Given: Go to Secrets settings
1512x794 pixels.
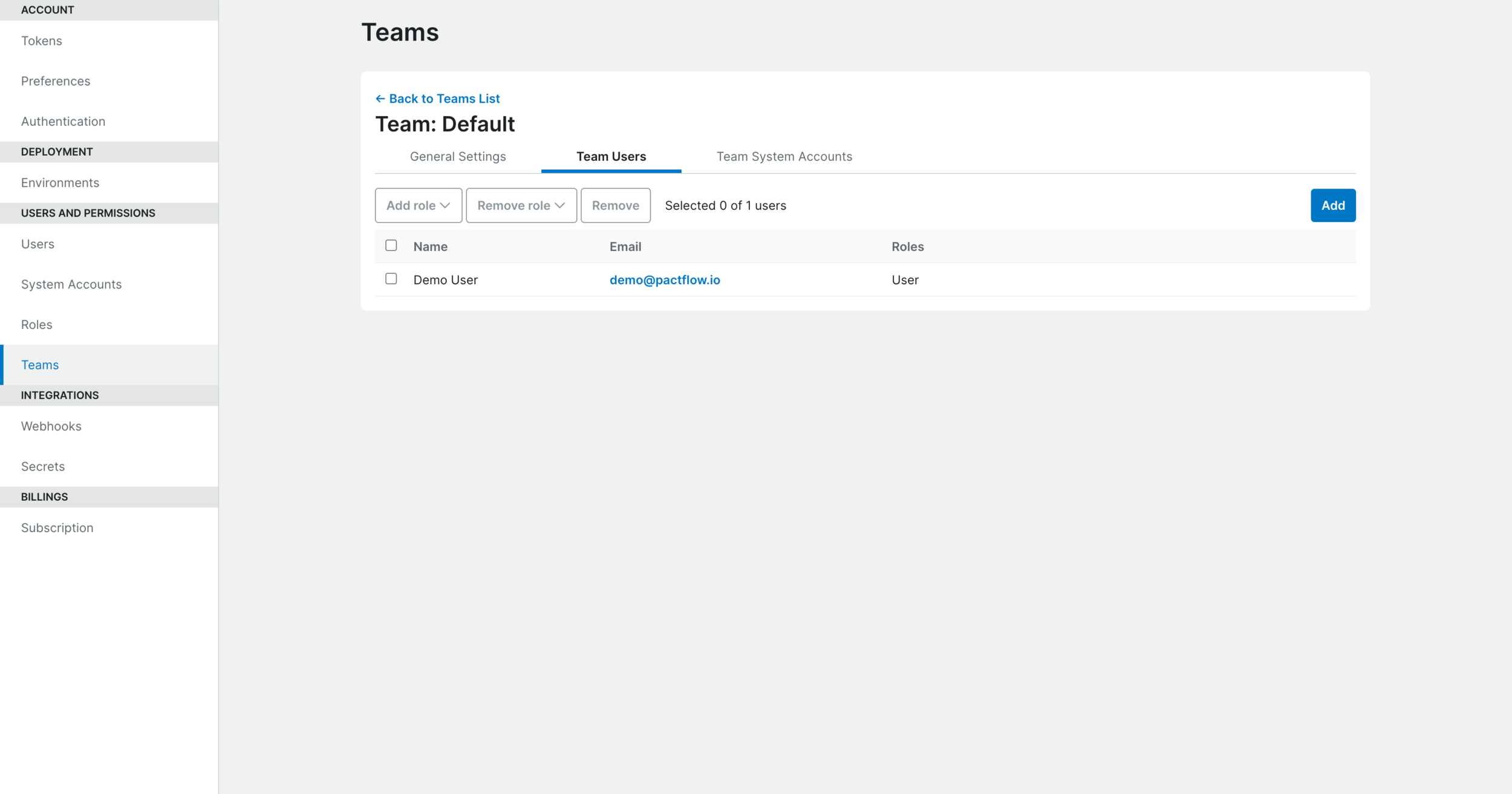Looking at the screenshot, I should 43,466.
